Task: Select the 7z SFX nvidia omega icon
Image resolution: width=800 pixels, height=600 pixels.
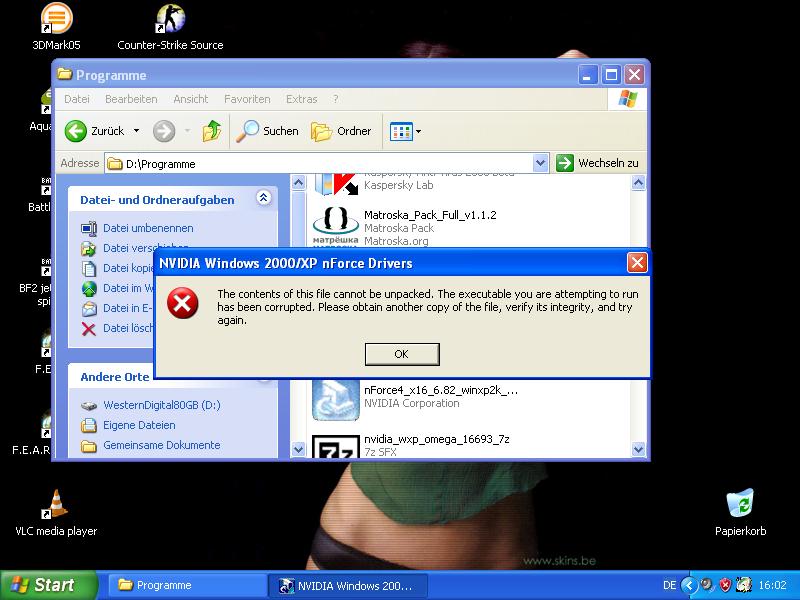Action: 335,446
